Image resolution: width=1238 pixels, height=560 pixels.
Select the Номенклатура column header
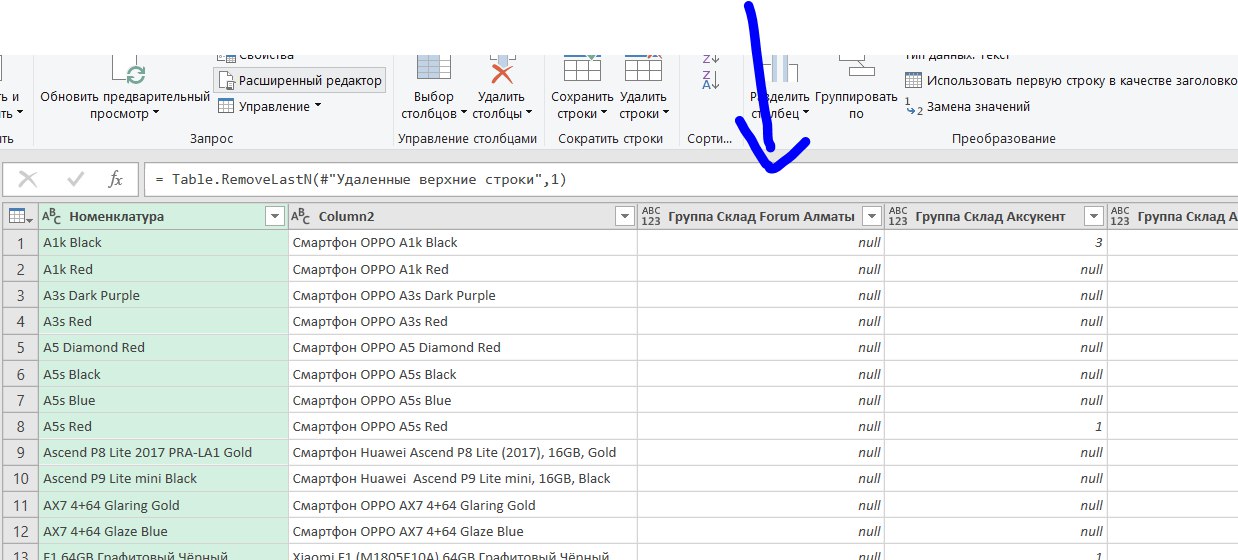tap(164, 216)
